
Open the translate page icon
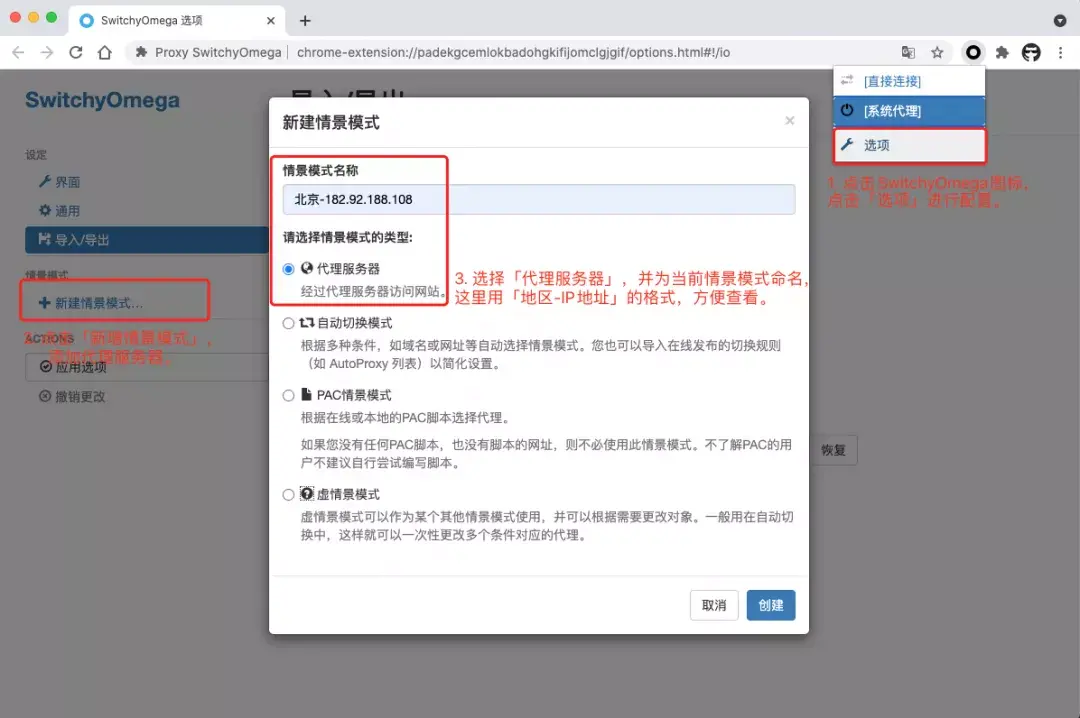tap(908, 52)
